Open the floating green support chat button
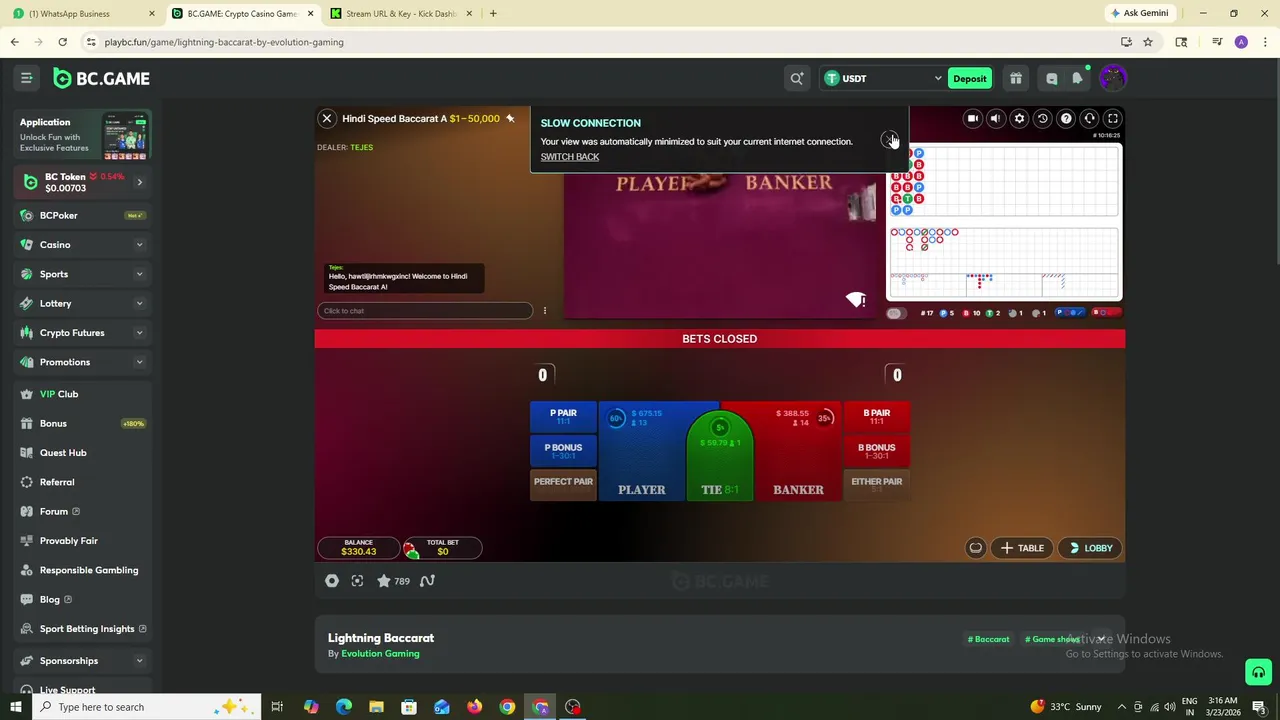The image size is (1280, 720). (x=1258, y=672)
